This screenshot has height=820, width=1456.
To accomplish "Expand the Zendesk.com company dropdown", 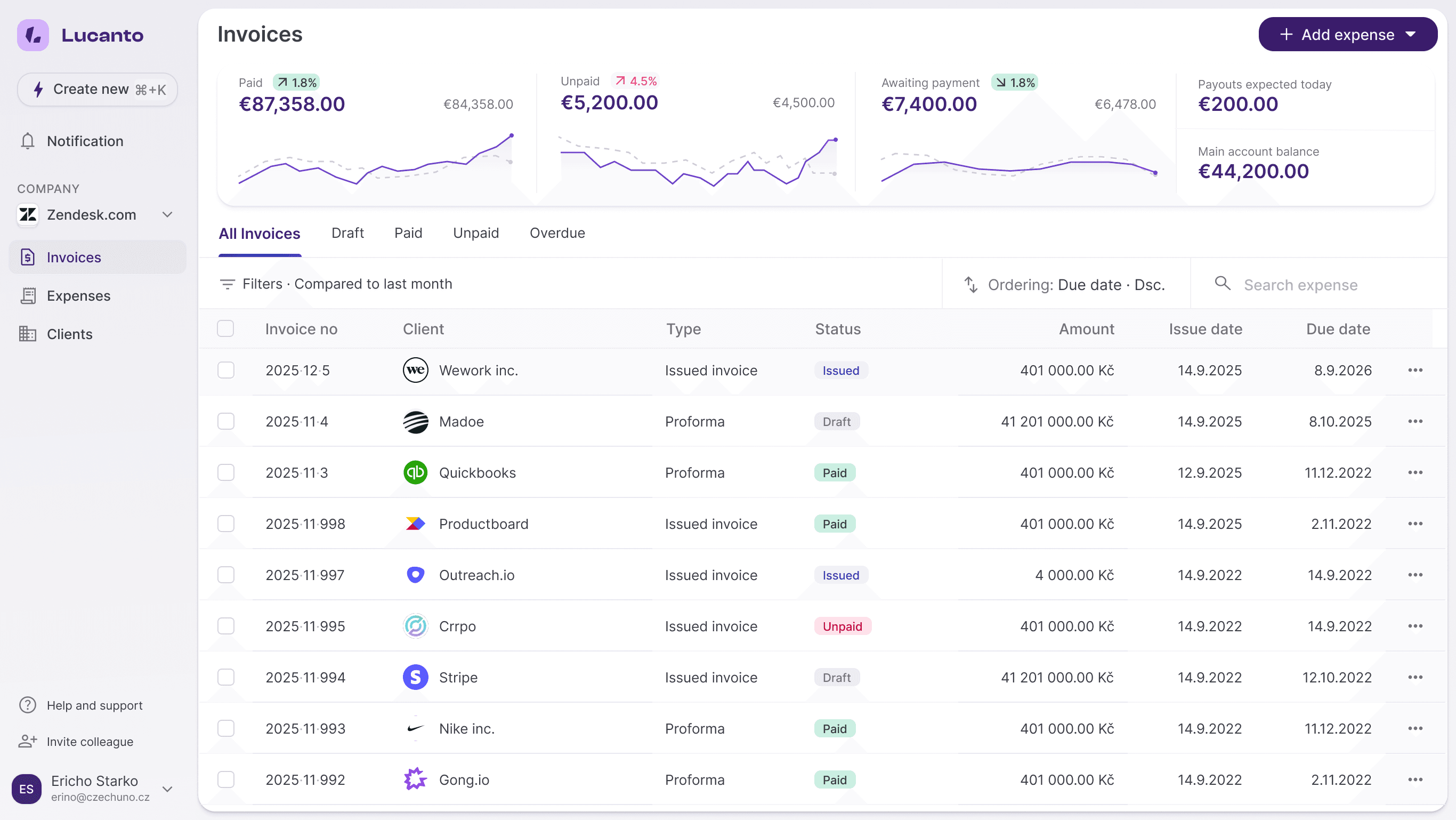I will point(167,215).
